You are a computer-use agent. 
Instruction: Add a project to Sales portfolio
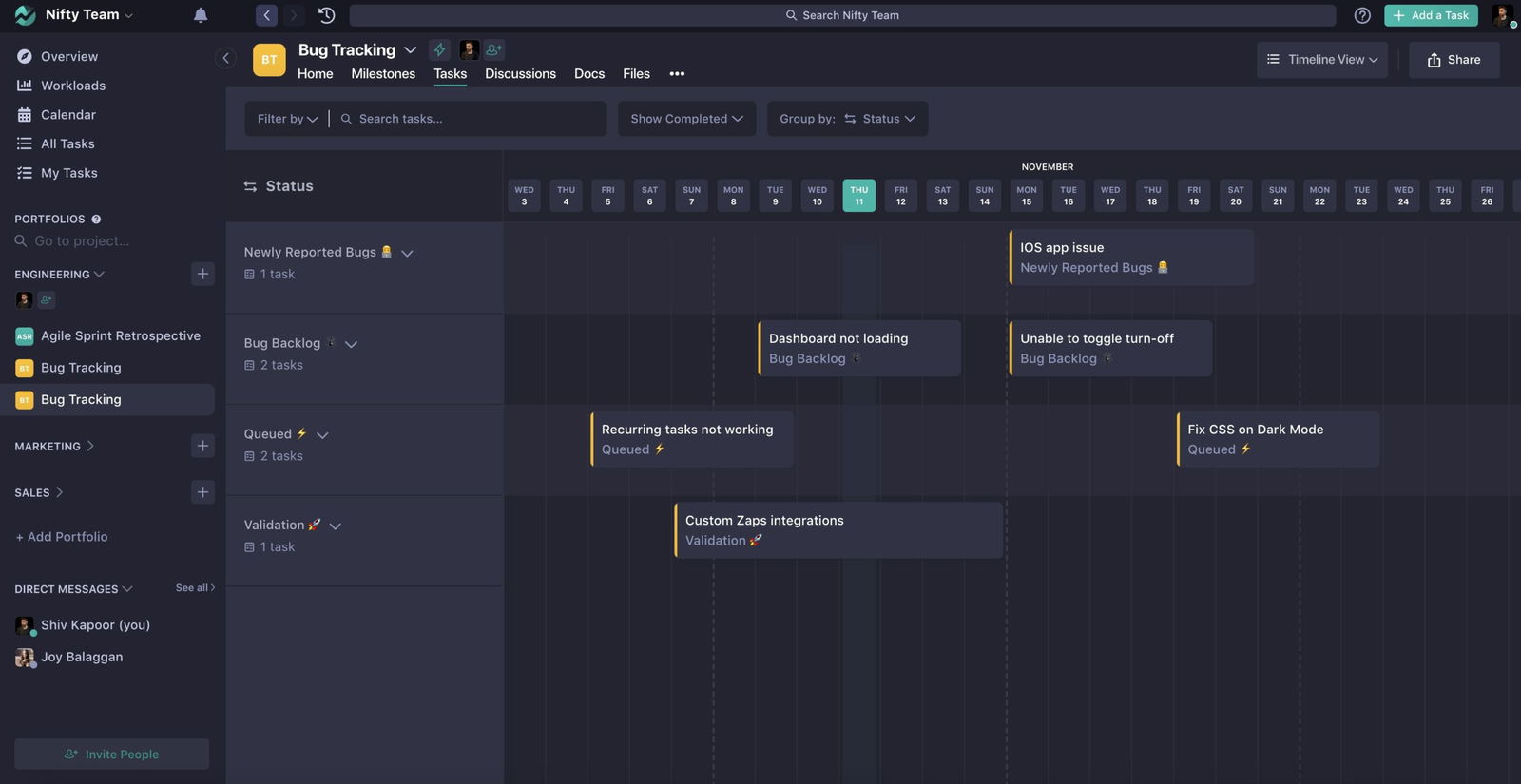[202, 492]
